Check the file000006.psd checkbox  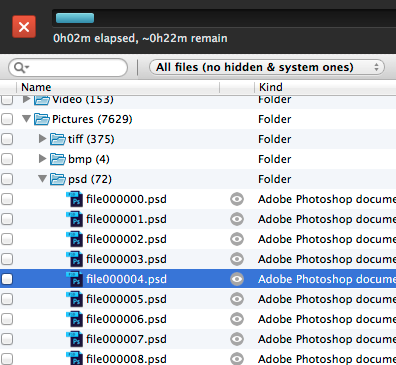click(7, 319)
